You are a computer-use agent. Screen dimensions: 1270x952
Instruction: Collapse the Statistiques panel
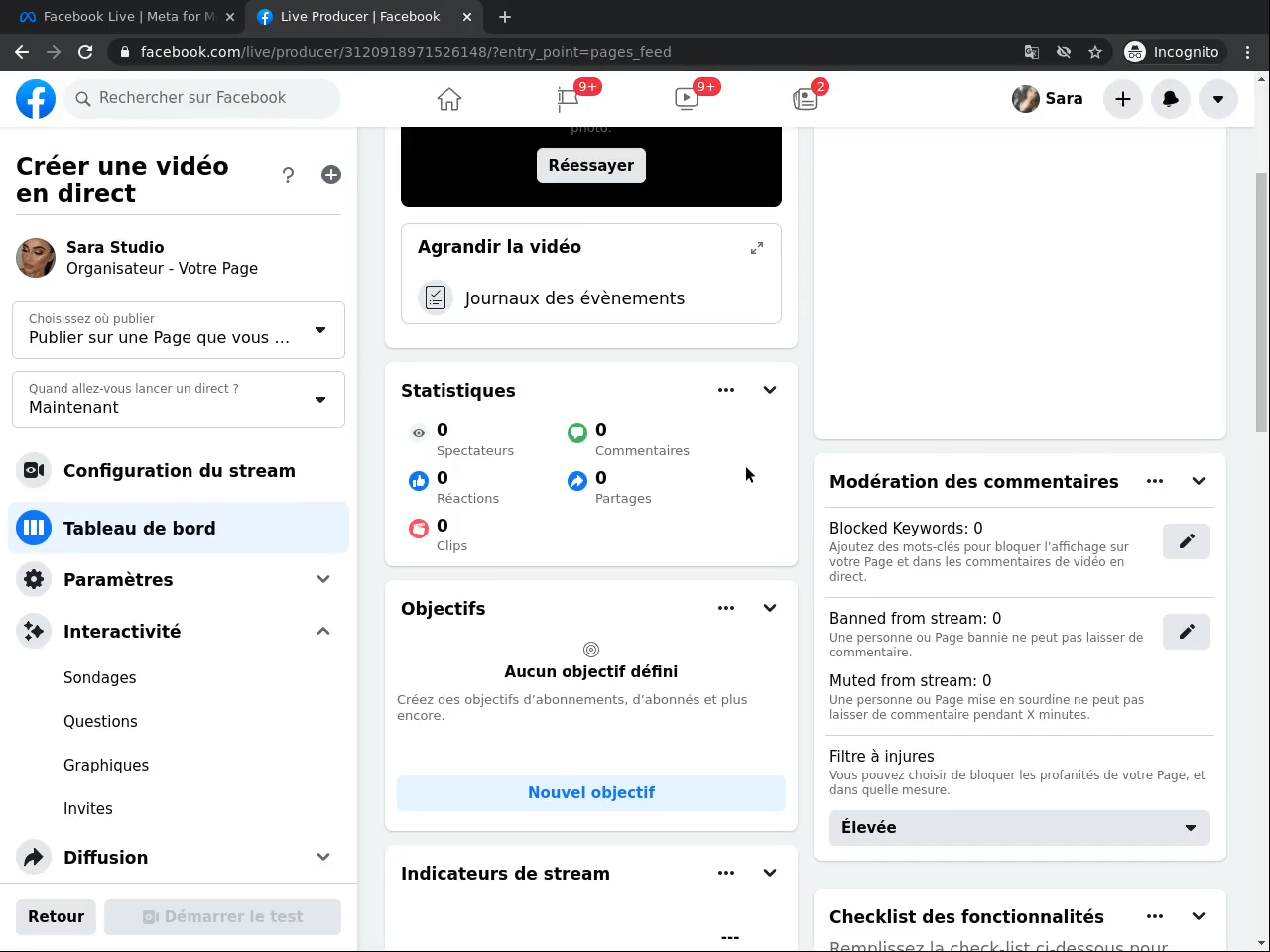coord(770,390)
